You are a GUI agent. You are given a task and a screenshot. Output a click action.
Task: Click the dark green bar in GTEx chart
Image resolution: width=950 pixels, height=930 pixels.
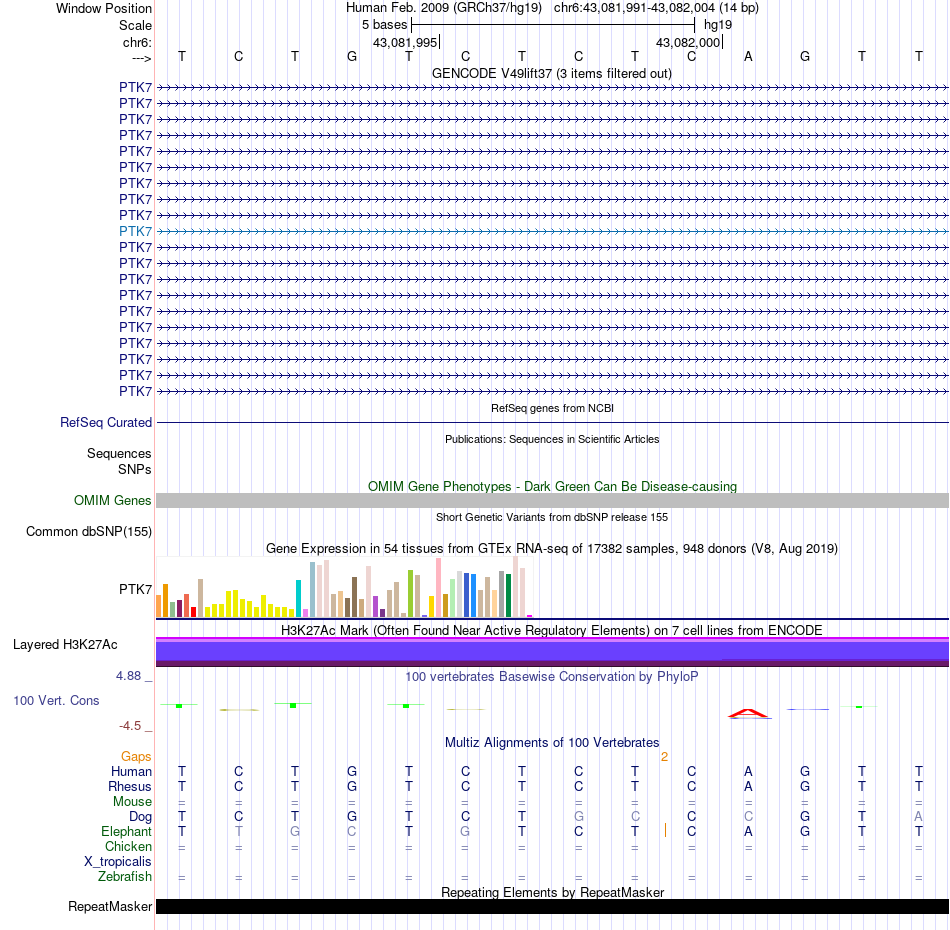point(508,596)
